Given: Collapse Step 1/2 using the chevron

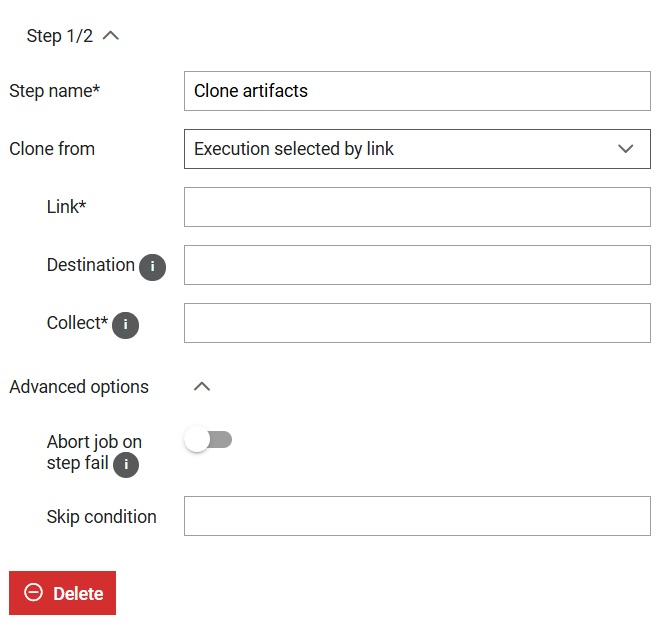Looking at the screenshot, I should point(111,36).
